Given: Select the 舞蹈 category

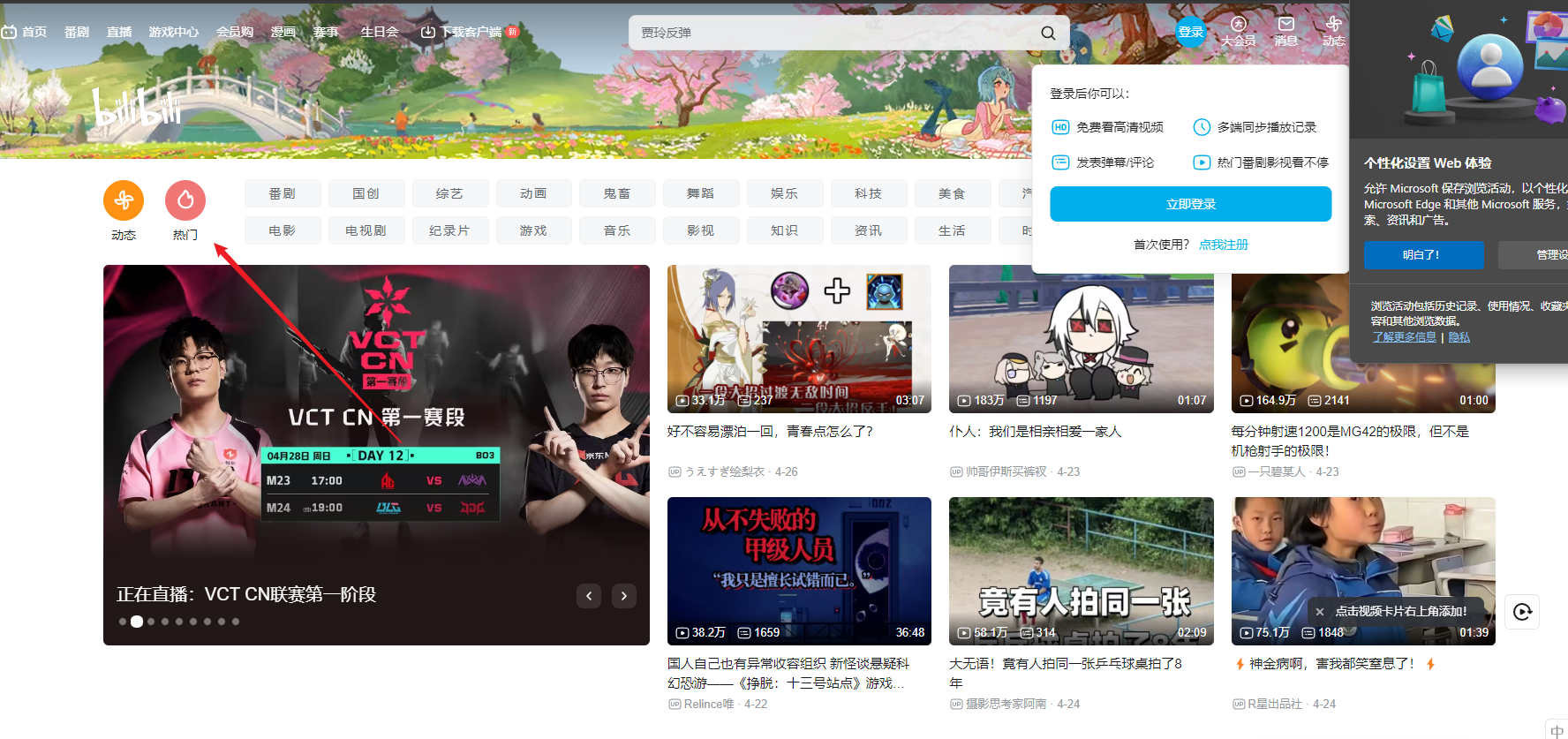Looking at the screenshot, I should (x=701, y=193).
